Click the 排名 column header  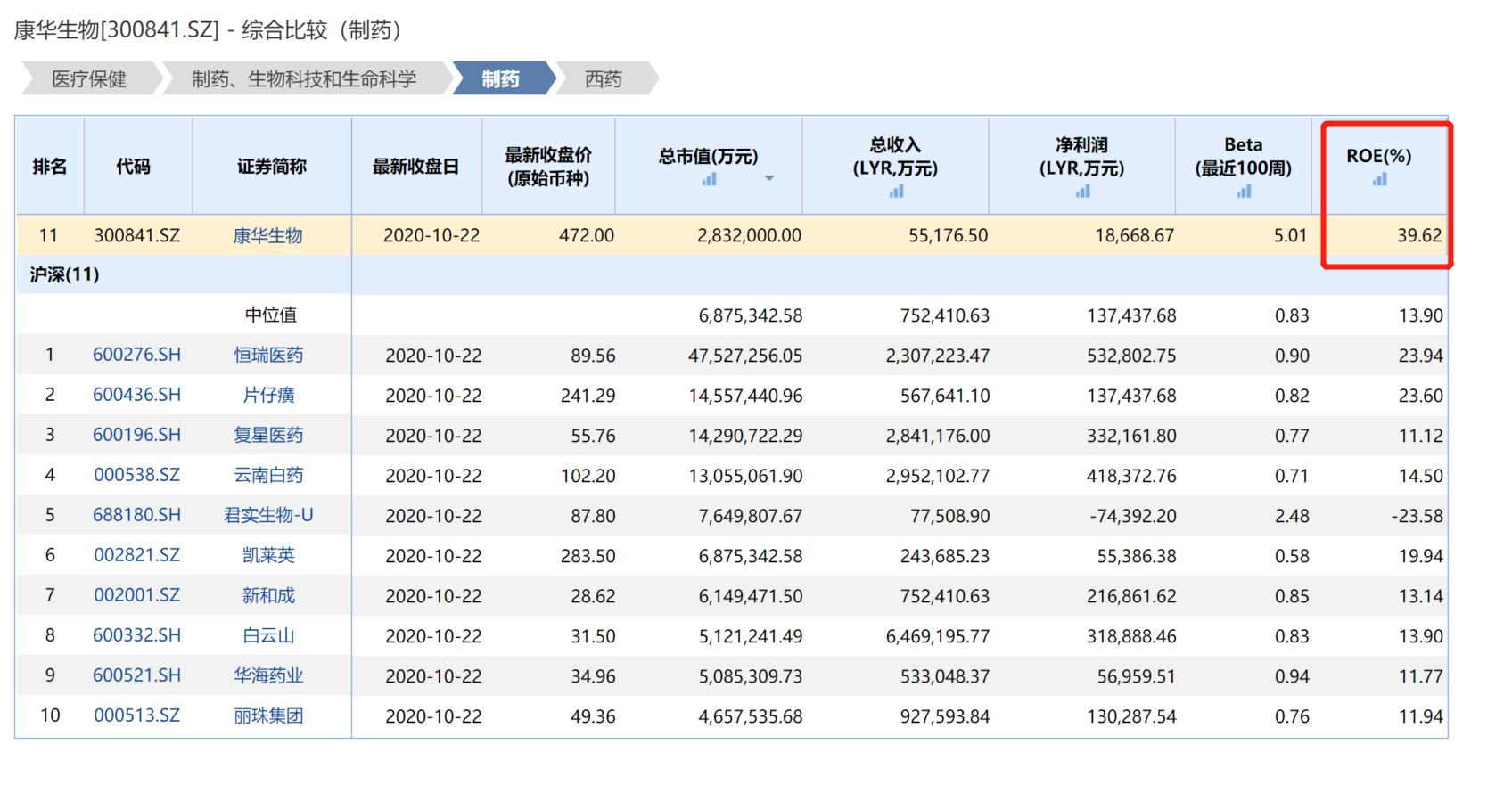50,166
